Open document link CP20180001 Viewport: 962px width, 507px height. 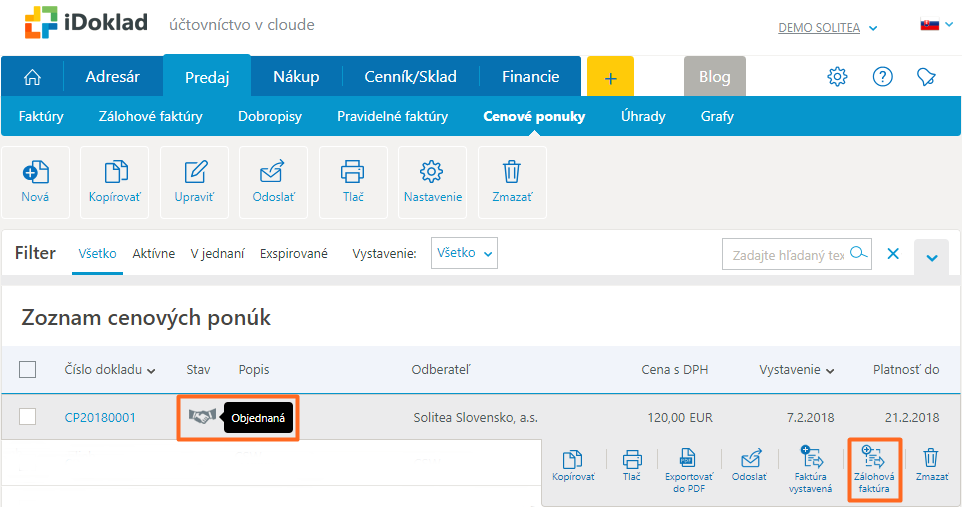pyautogui.click(x=100, y=417)
